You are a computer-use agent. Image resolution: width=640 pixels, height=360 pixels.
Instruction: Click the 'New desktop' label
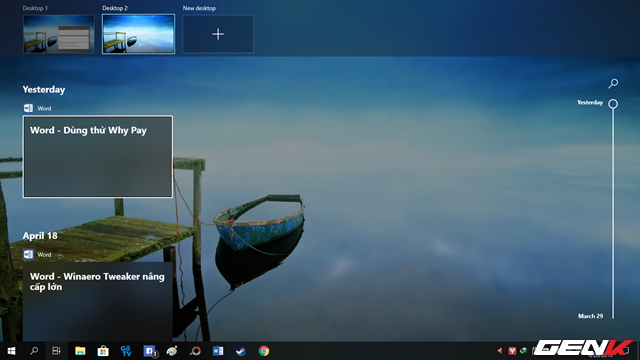[199, 8]
